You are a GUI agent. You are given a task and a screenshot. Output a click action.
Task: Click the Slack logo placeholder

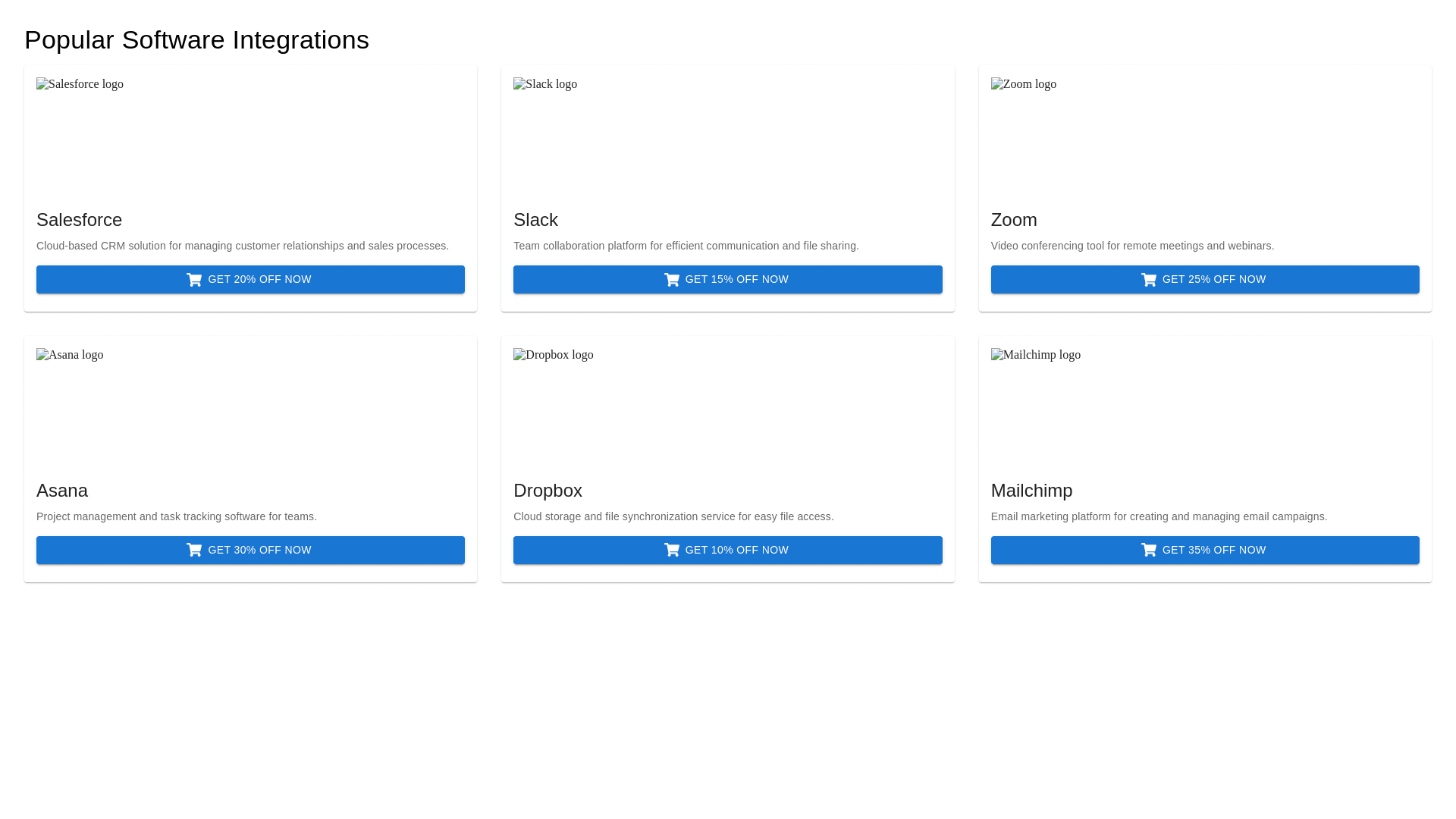point(544,84)
